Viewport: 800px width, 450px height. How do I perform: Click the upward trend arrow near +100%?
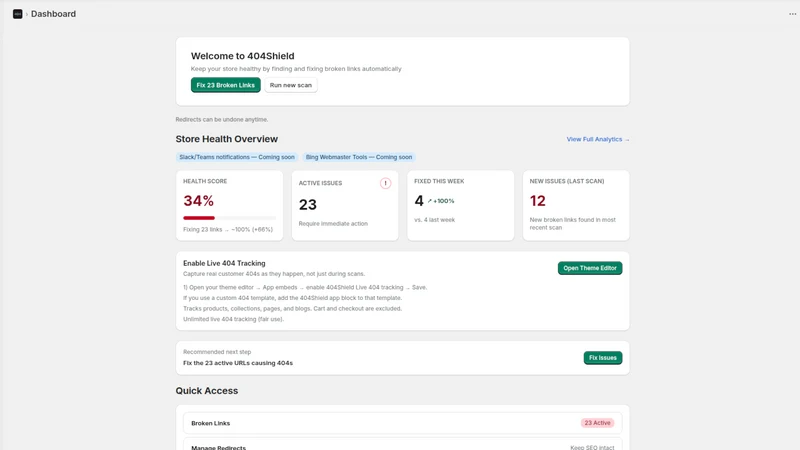click(430, 201)
